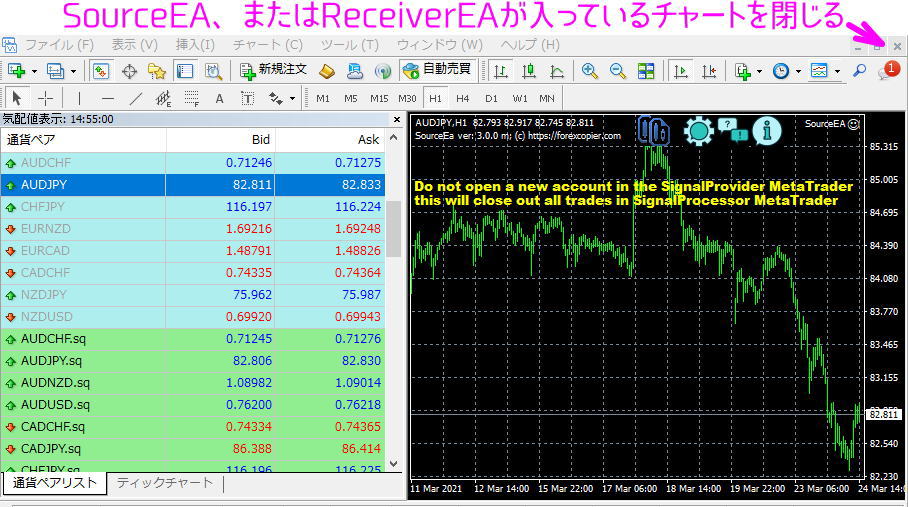The height and width of the screenshot is (507, 908).
Task: Switch to the M15 timeframe
Action: pos(379,98)
